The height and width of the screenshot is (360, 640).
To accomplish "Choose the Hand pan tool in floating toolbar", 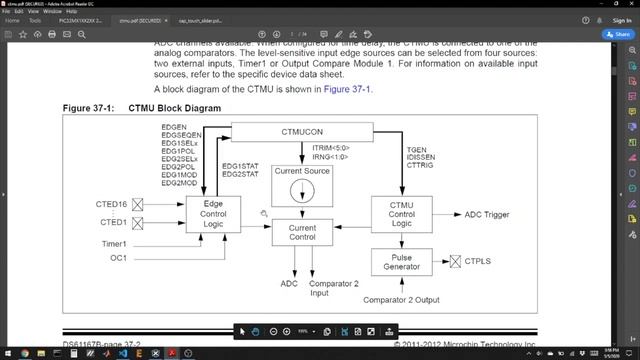I will pyautogui.click(x=256, y=332).
